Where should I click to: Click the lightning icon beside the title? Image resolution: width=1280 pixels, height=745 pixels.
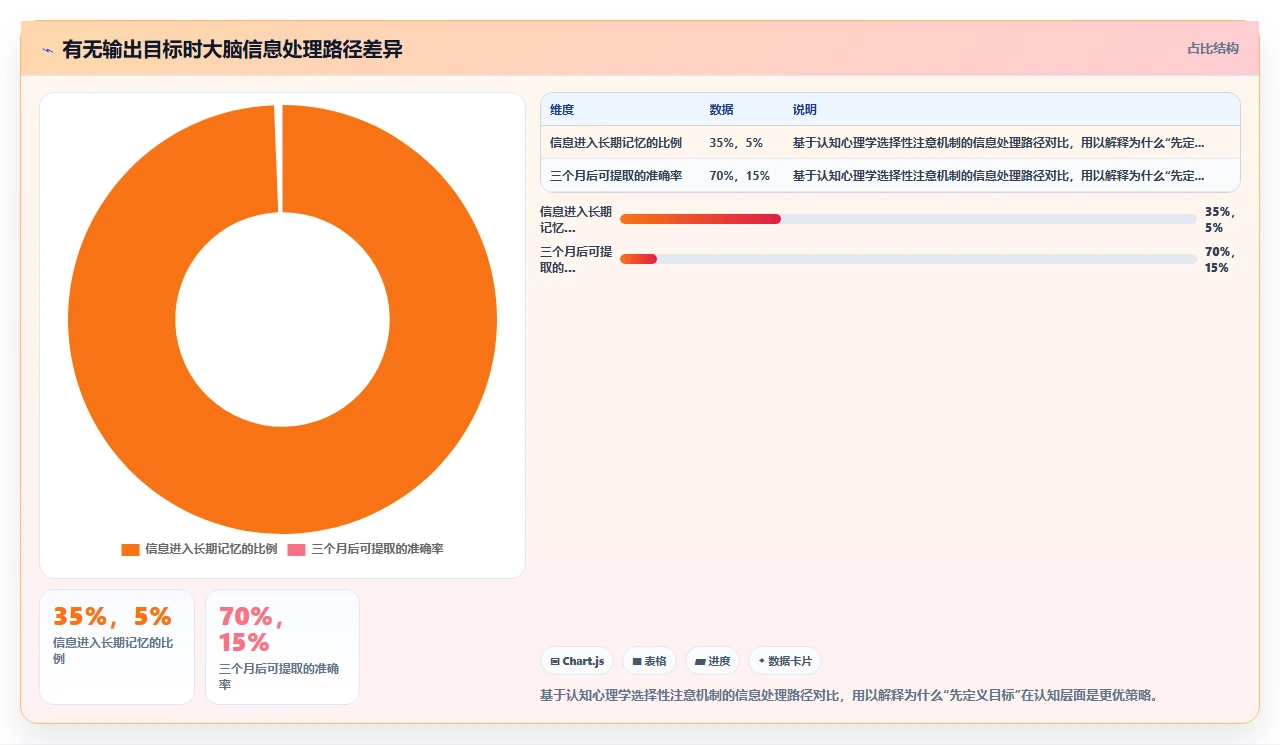(47, 50)
